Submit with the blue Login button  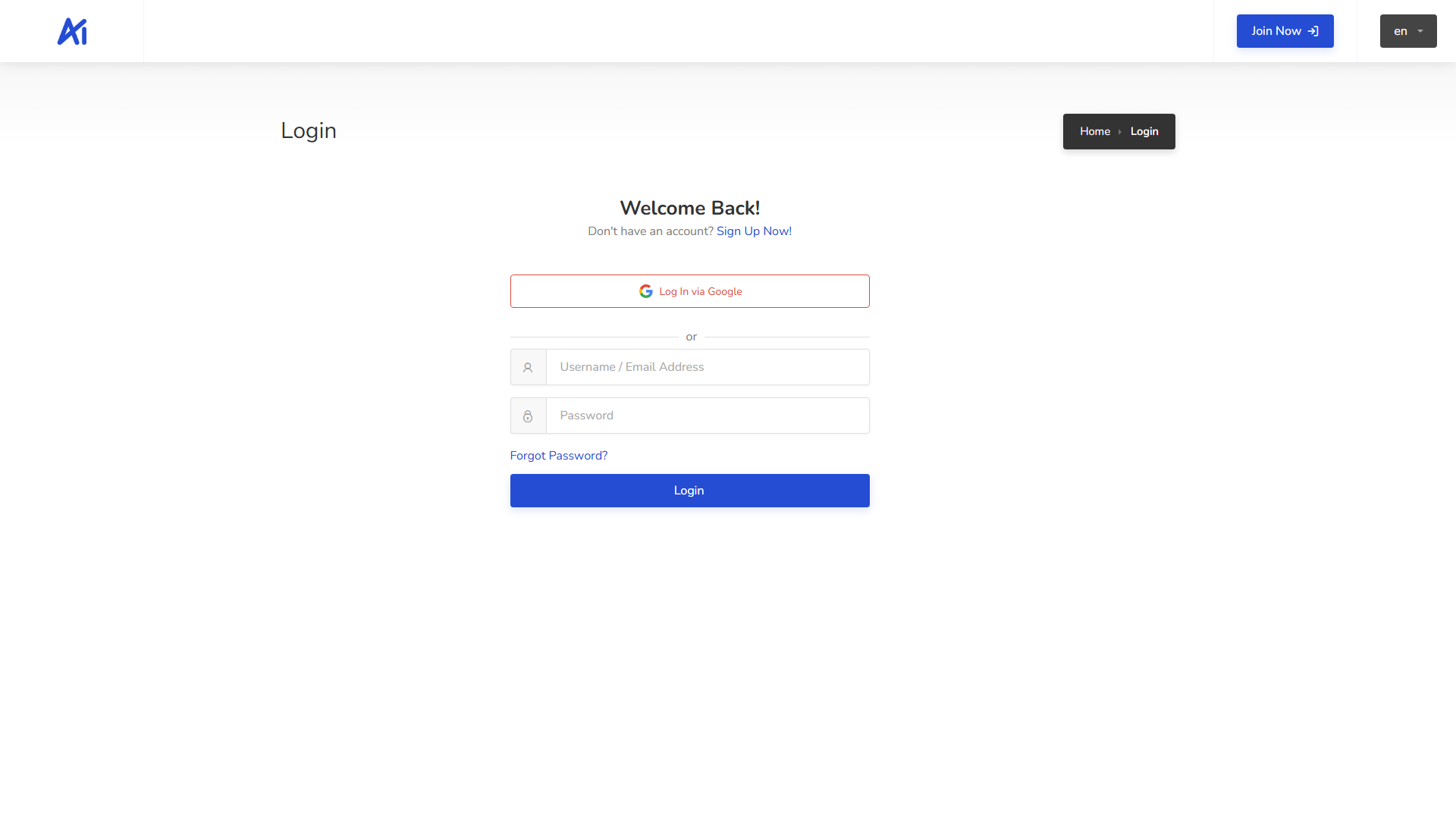pos(689,491)
